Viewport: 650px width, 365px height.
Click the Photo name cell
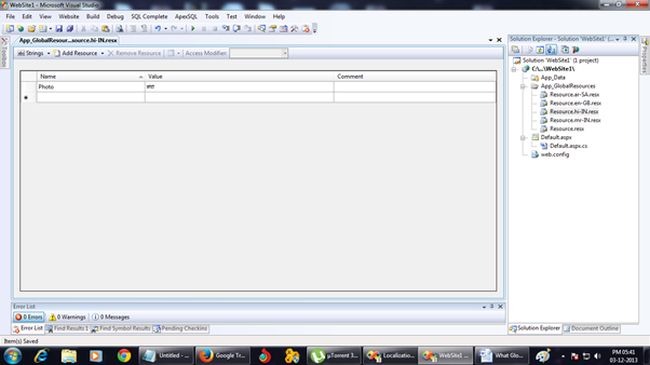(91, 87)
